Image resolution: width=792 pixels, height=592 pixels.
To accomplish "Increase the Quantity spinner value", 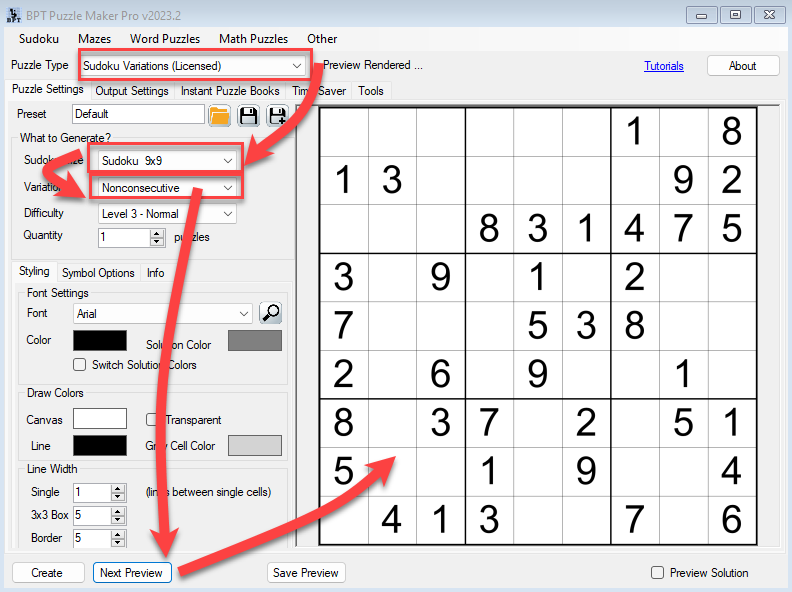I will tap(156, 233).
